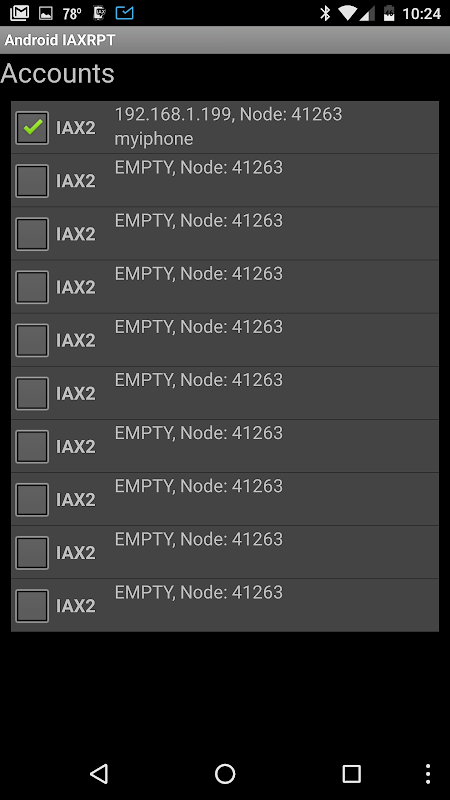Open the 192.168.1.199 myiphone account entry
This screenshot has width=450, height=800.
[x=225, y=128]
